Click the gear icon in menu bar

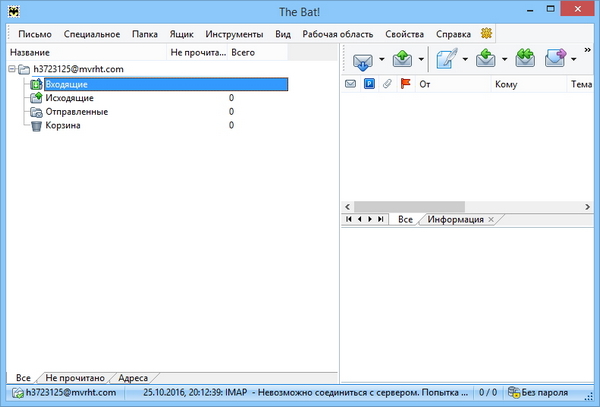click(x=487, y=34)
